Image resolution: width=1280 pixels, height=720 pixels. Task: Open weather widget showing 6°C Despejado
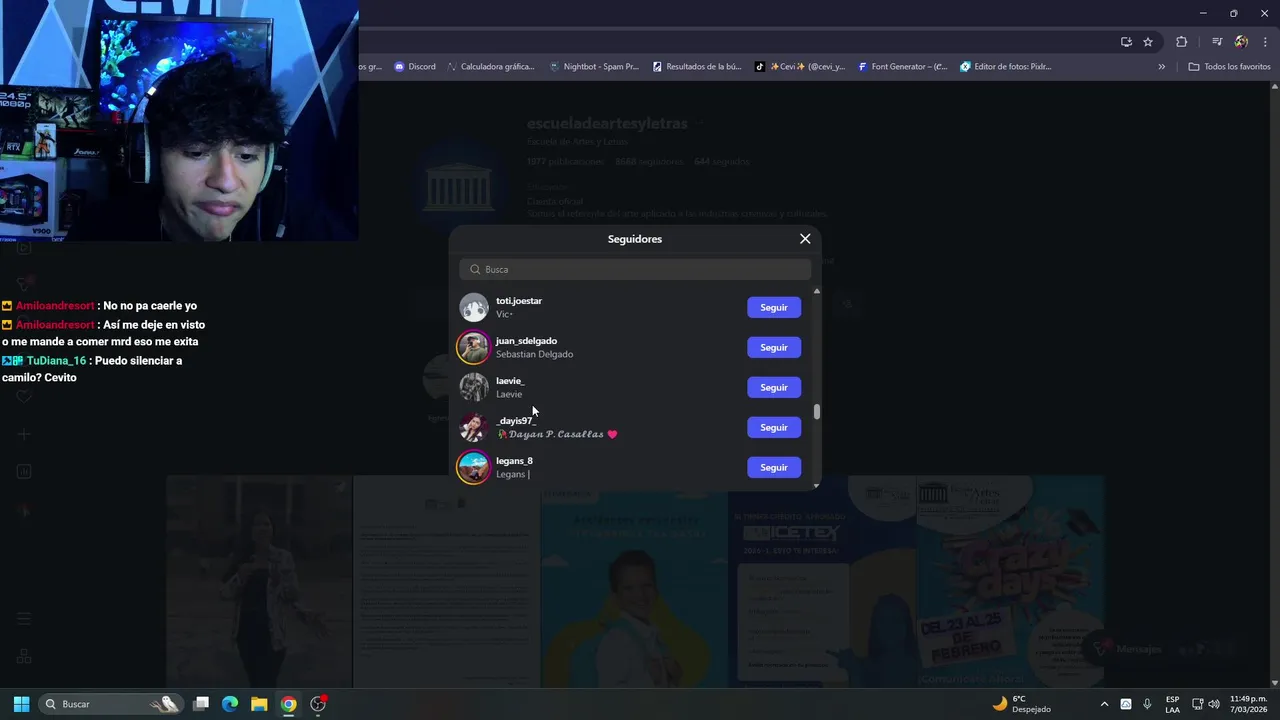[x=1021, y=704]
